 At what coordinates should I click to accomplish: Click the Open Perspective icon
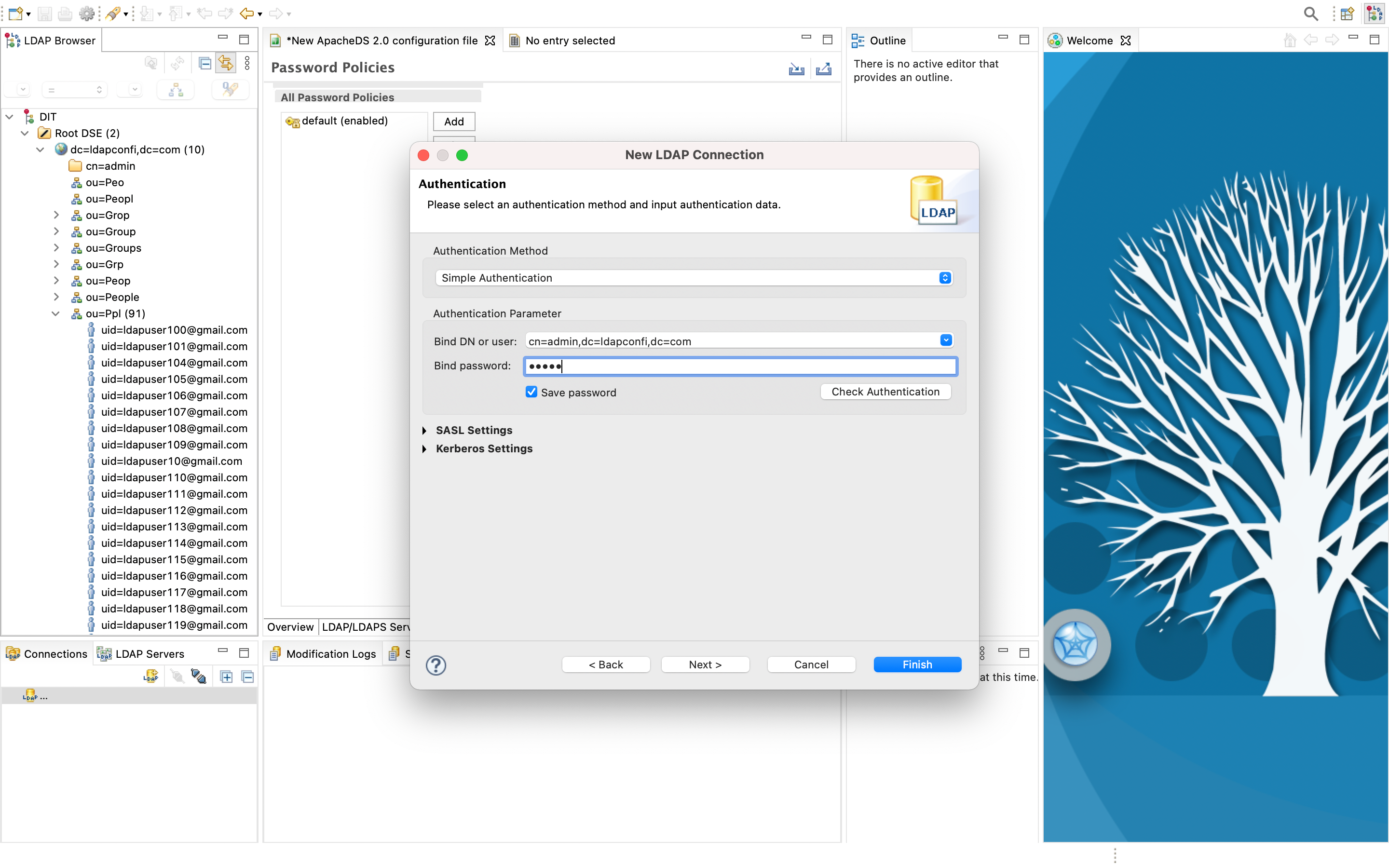pos(1347,13)
